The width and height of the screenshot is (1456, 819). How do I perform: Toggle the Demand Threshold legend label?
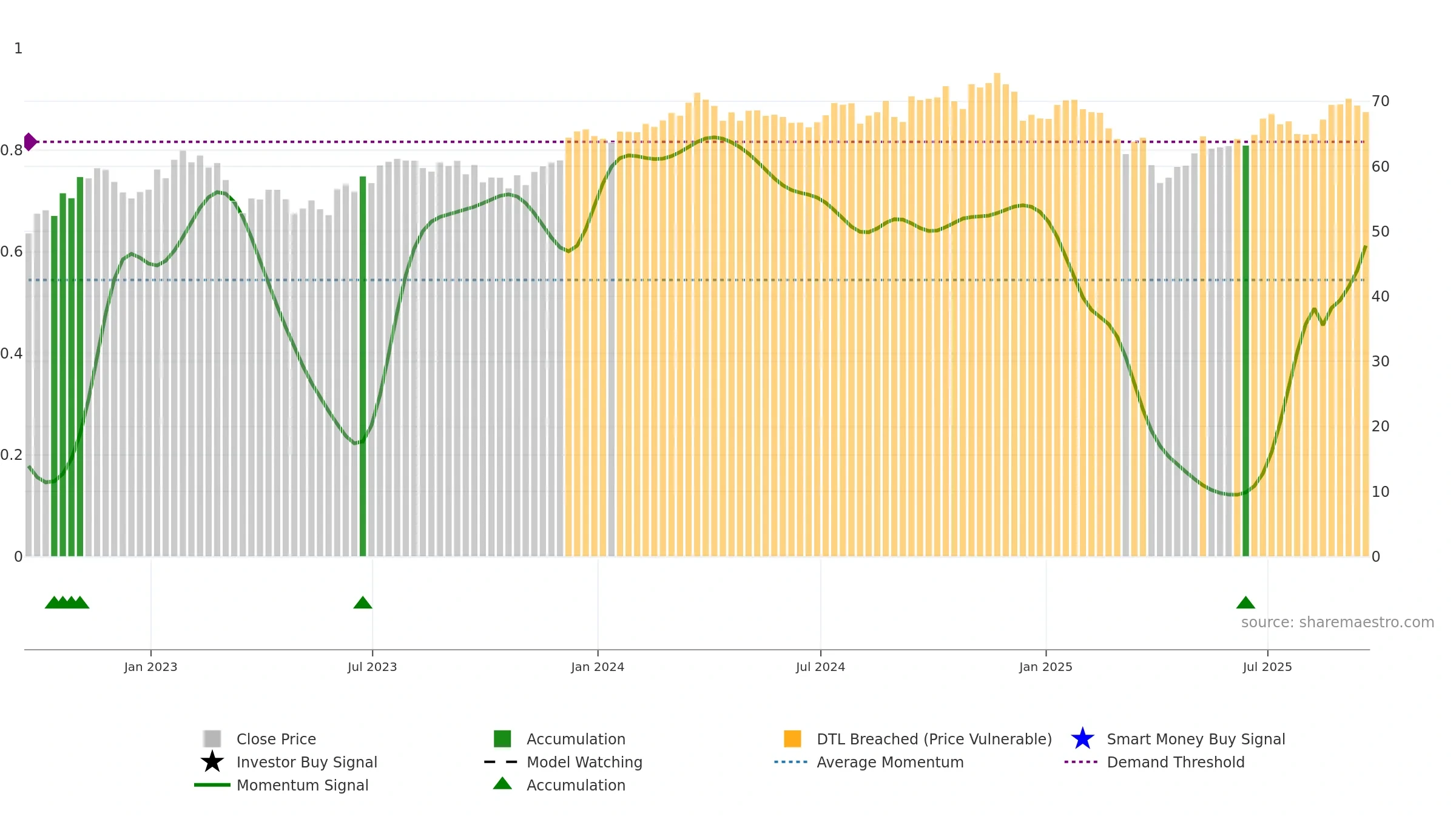click(x=1175, y=762)
